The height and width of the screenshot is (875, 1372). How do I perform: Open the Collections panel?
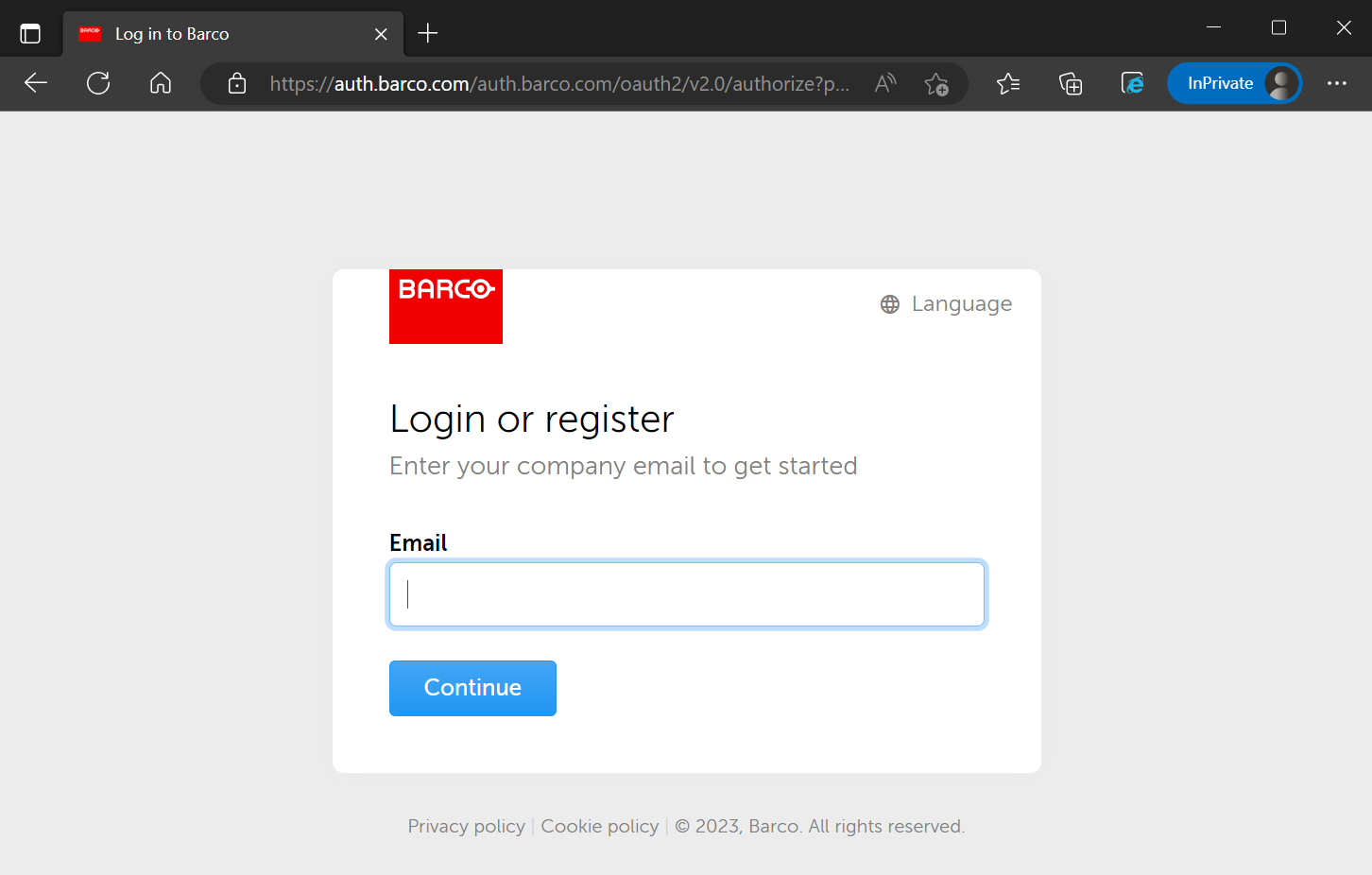pos(1071,83)
